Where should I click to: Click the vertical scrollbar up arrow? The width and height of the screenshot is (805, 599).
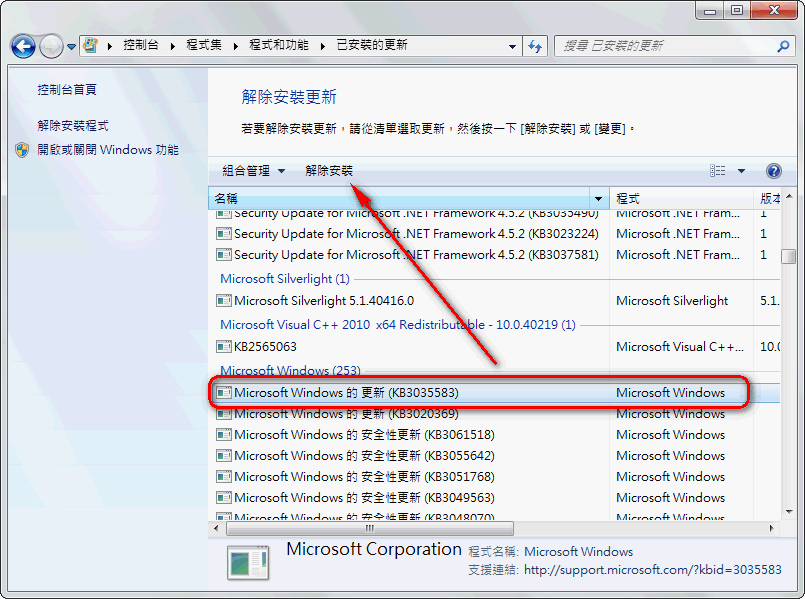coord(789,197)
